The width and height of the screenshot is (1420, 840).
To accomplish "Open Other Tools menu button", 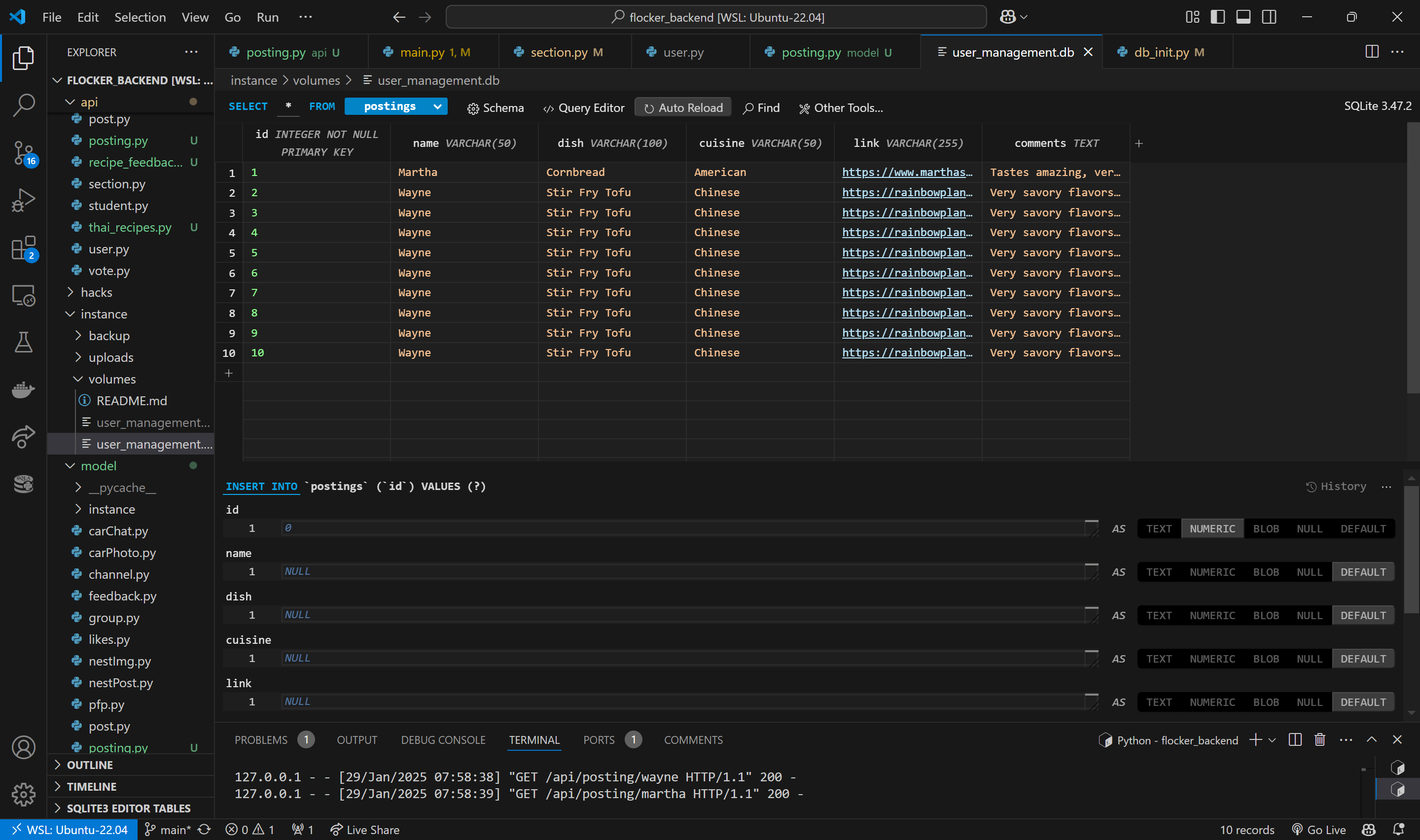I will [841, 107].
